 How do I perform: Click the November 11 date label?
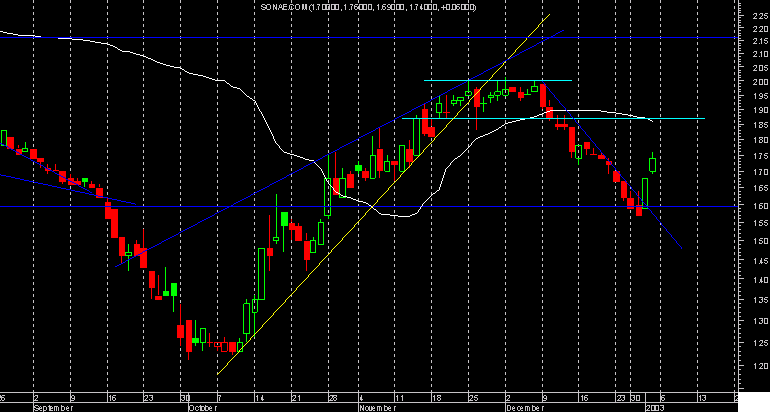tap(399, 398)
